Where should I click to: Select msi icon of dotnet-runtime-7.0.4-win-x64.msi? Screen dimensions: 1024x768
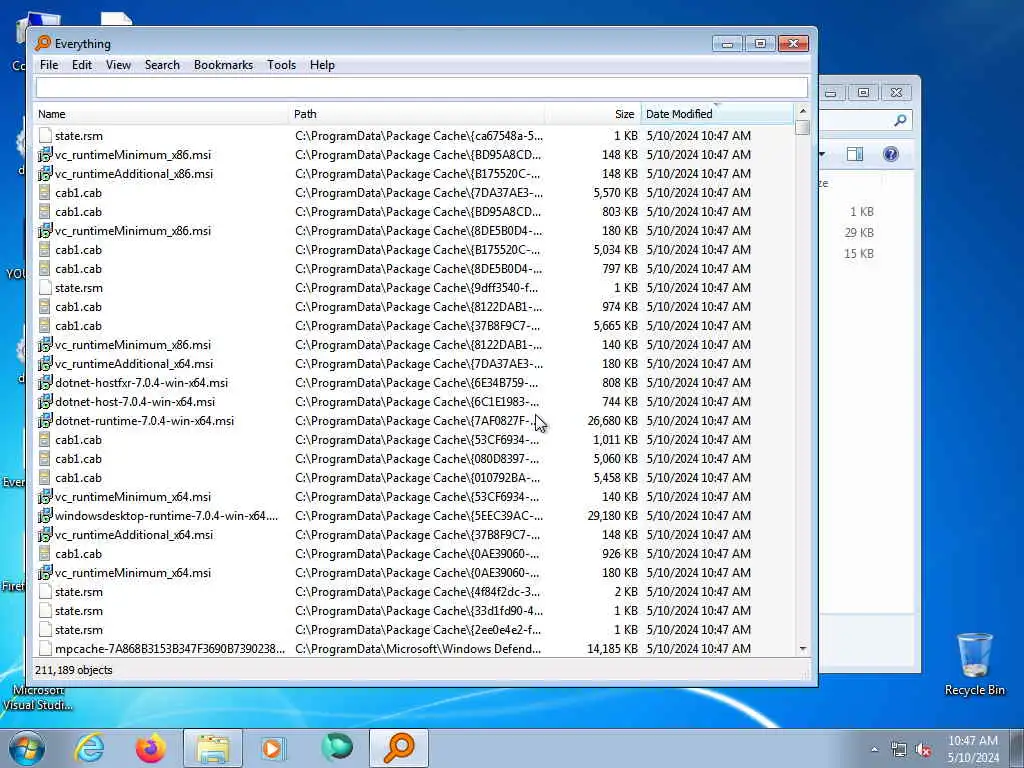tap(45, 421)
